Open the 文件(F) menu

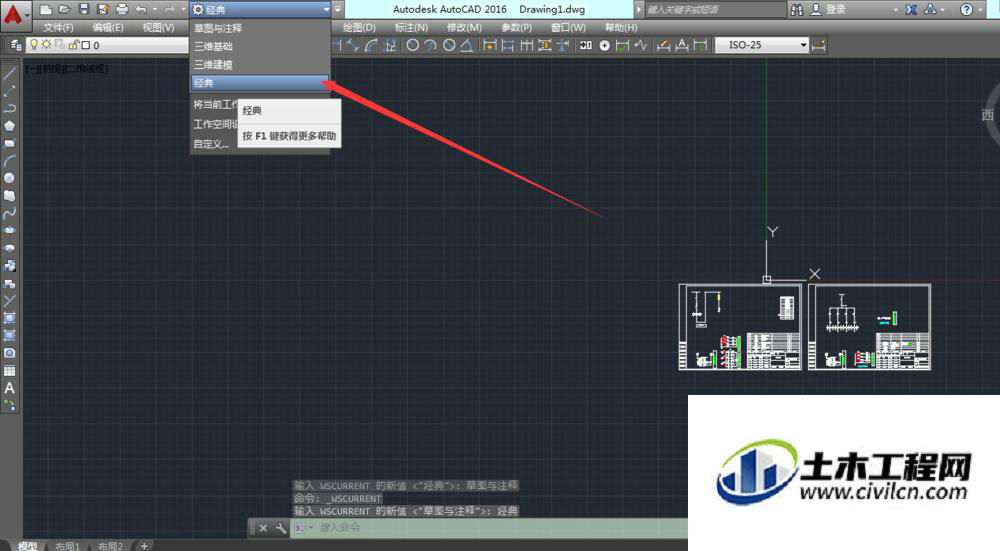click(58, 27)
